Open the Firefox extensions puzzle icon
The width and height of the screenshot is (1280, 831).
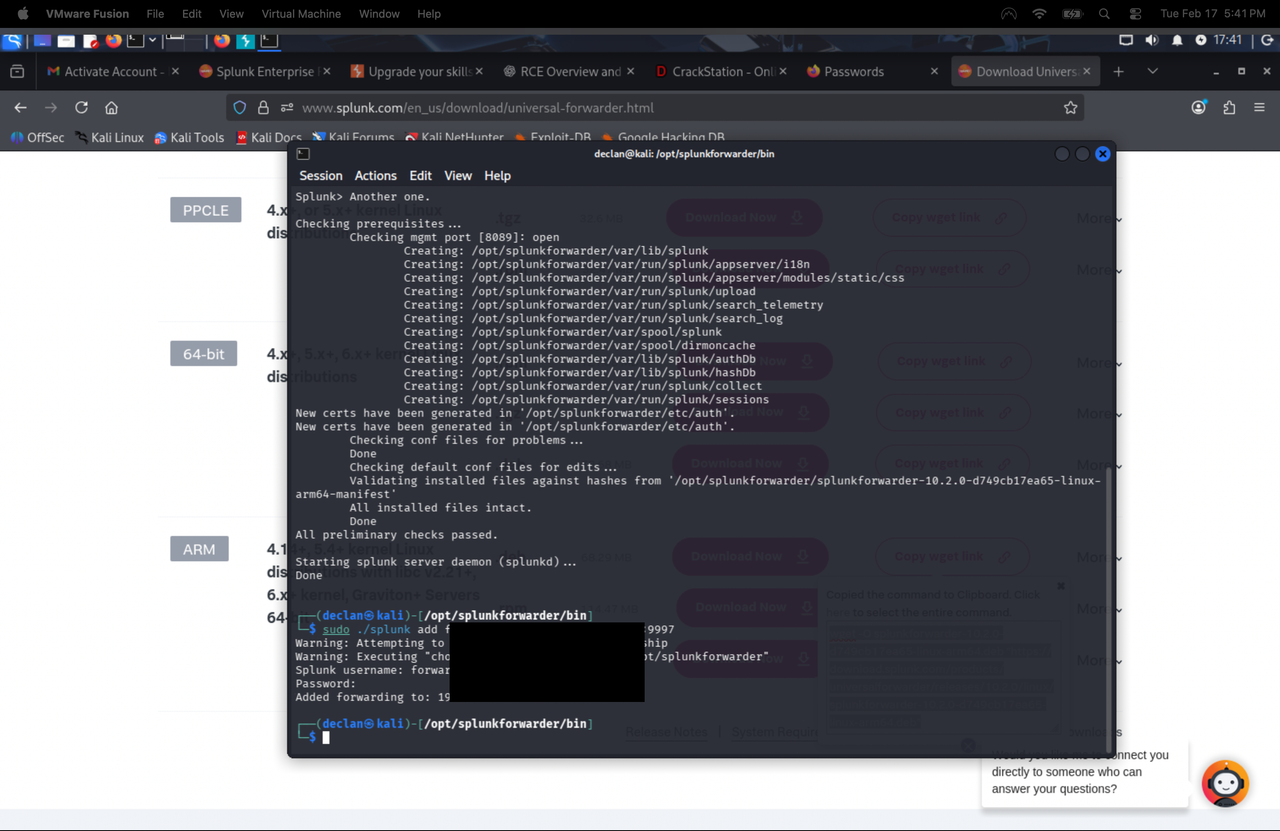[1229, 107]
